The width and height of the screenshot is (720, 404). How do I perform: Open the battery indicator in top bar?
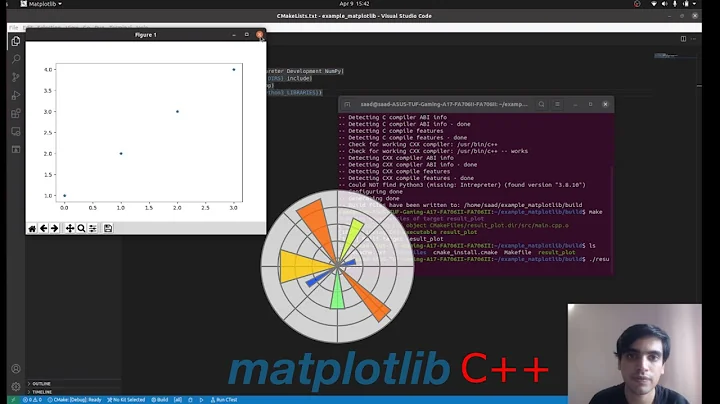click(686, 4)
